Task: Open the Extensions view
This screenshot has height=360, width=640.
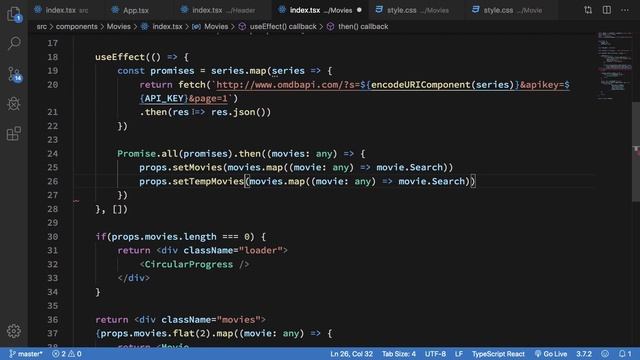Action: [14, 133]
